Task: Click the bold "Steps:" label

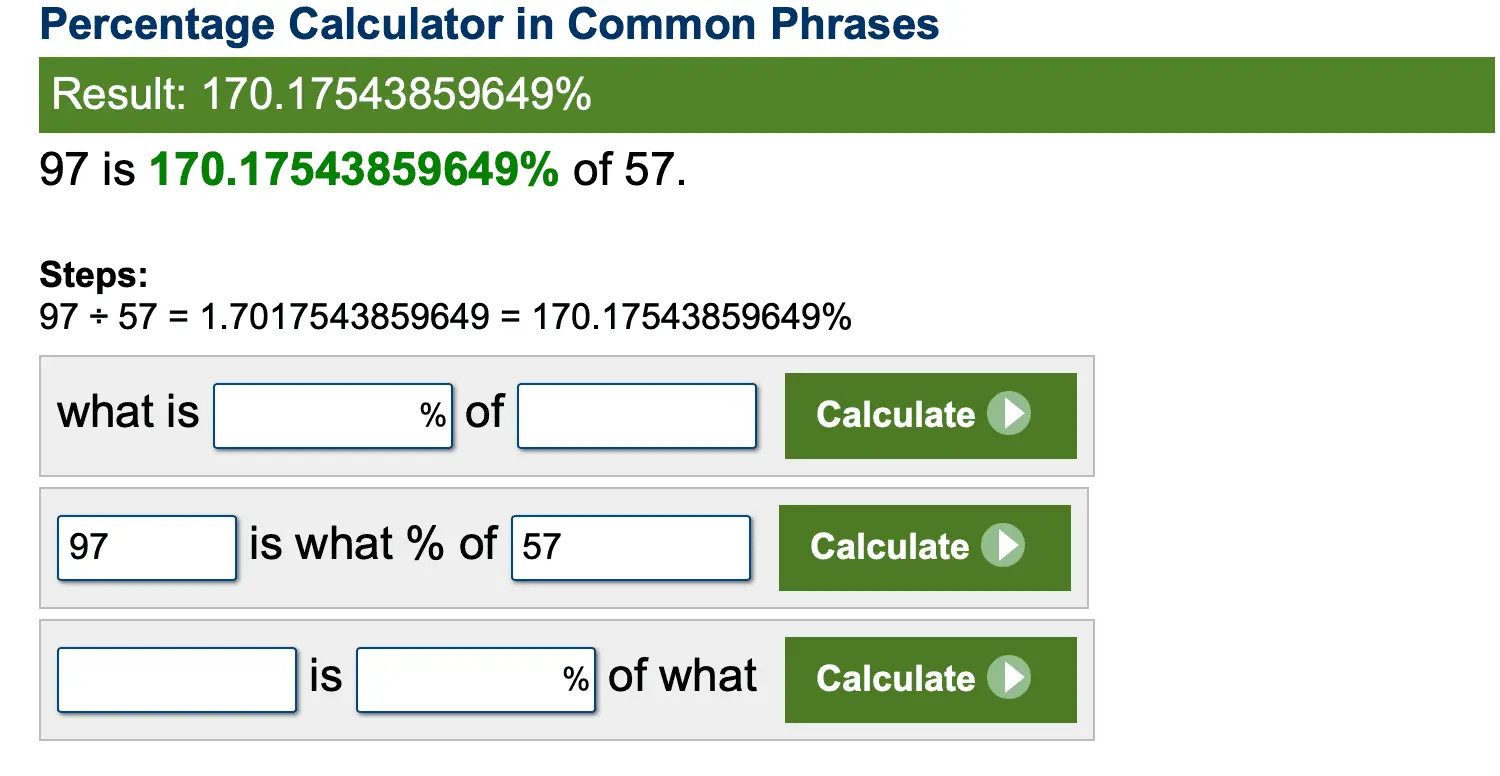Action: click(93, 274)
